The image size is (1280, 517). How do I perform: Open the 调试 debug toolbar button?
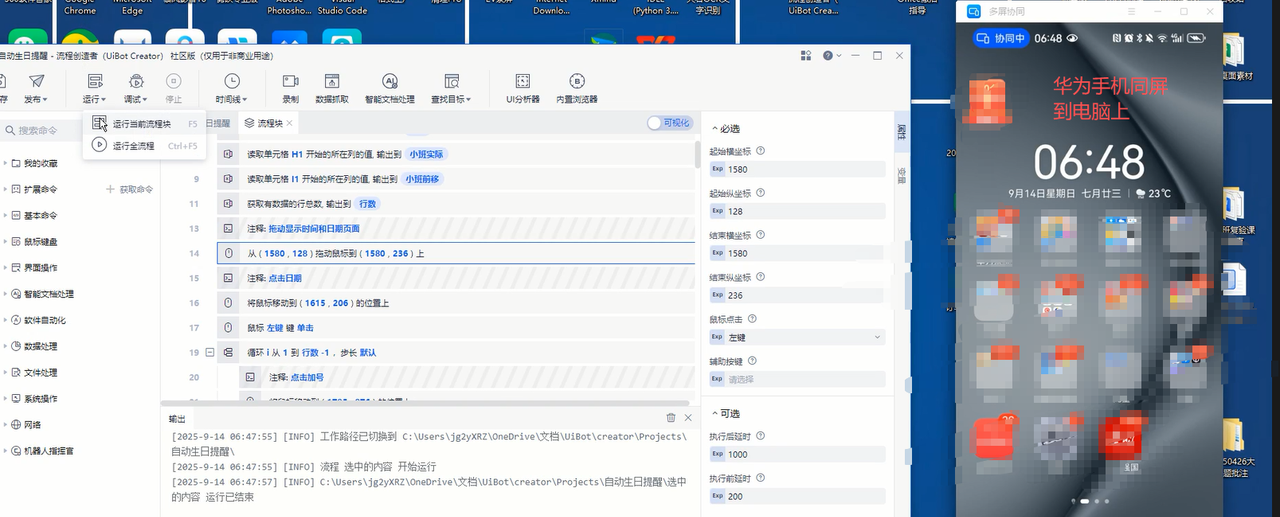click(135, 88)
